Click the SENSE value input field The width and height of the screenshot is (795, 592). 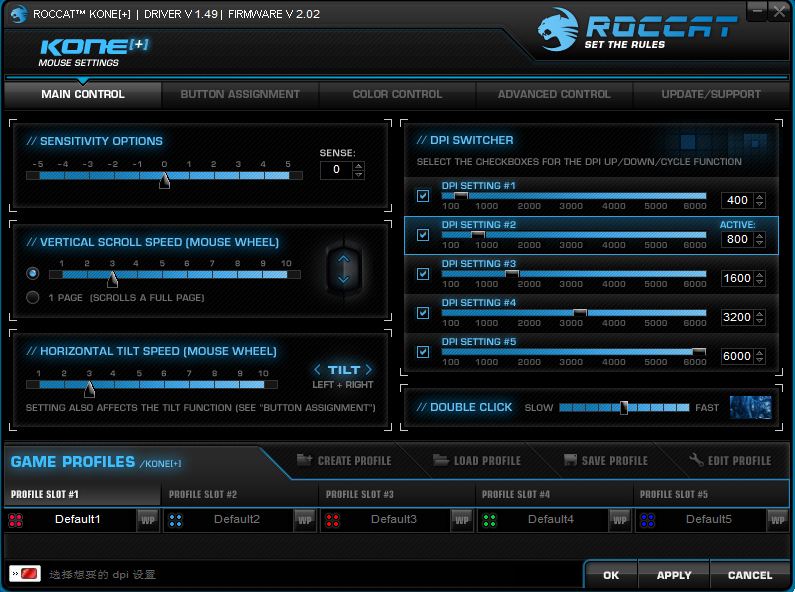(336, 170)
